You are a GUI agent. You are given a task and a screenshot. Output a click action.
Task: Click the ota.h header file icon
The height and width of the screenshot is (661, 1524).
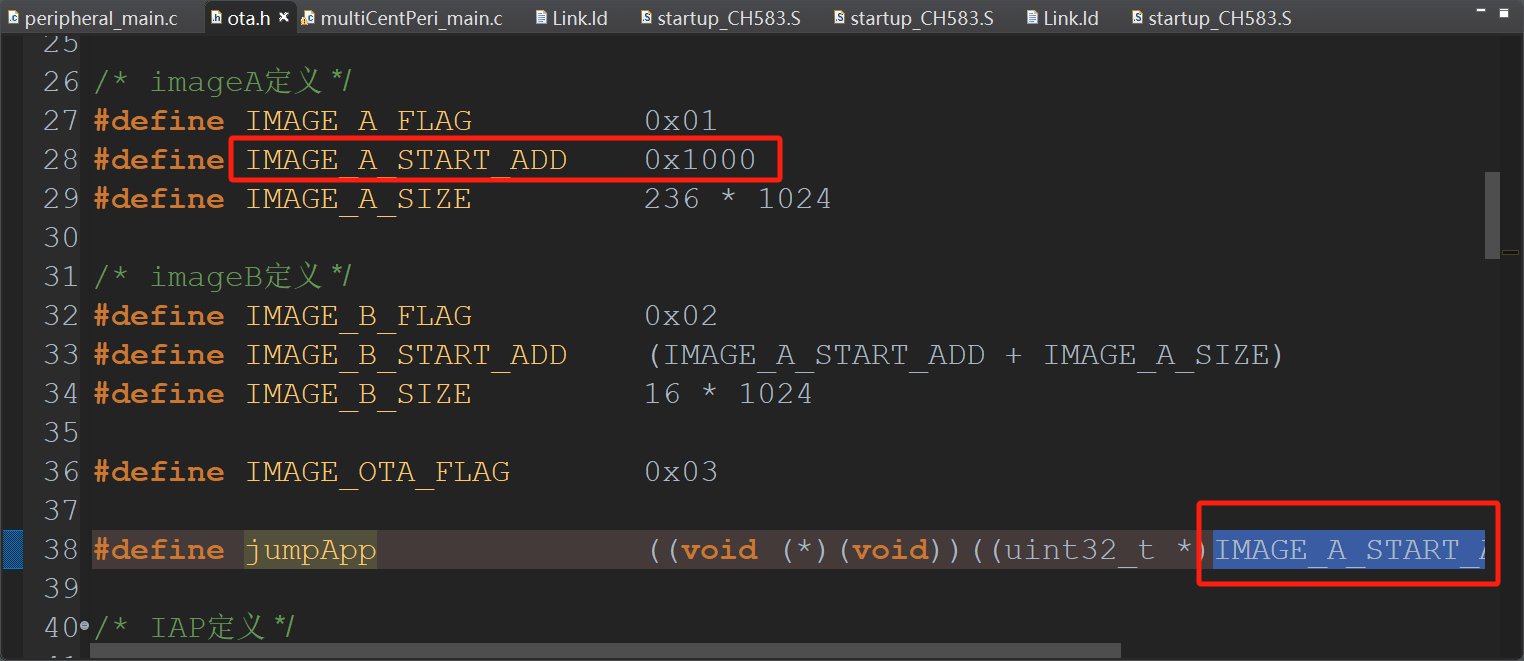click(x=217, y=18)
